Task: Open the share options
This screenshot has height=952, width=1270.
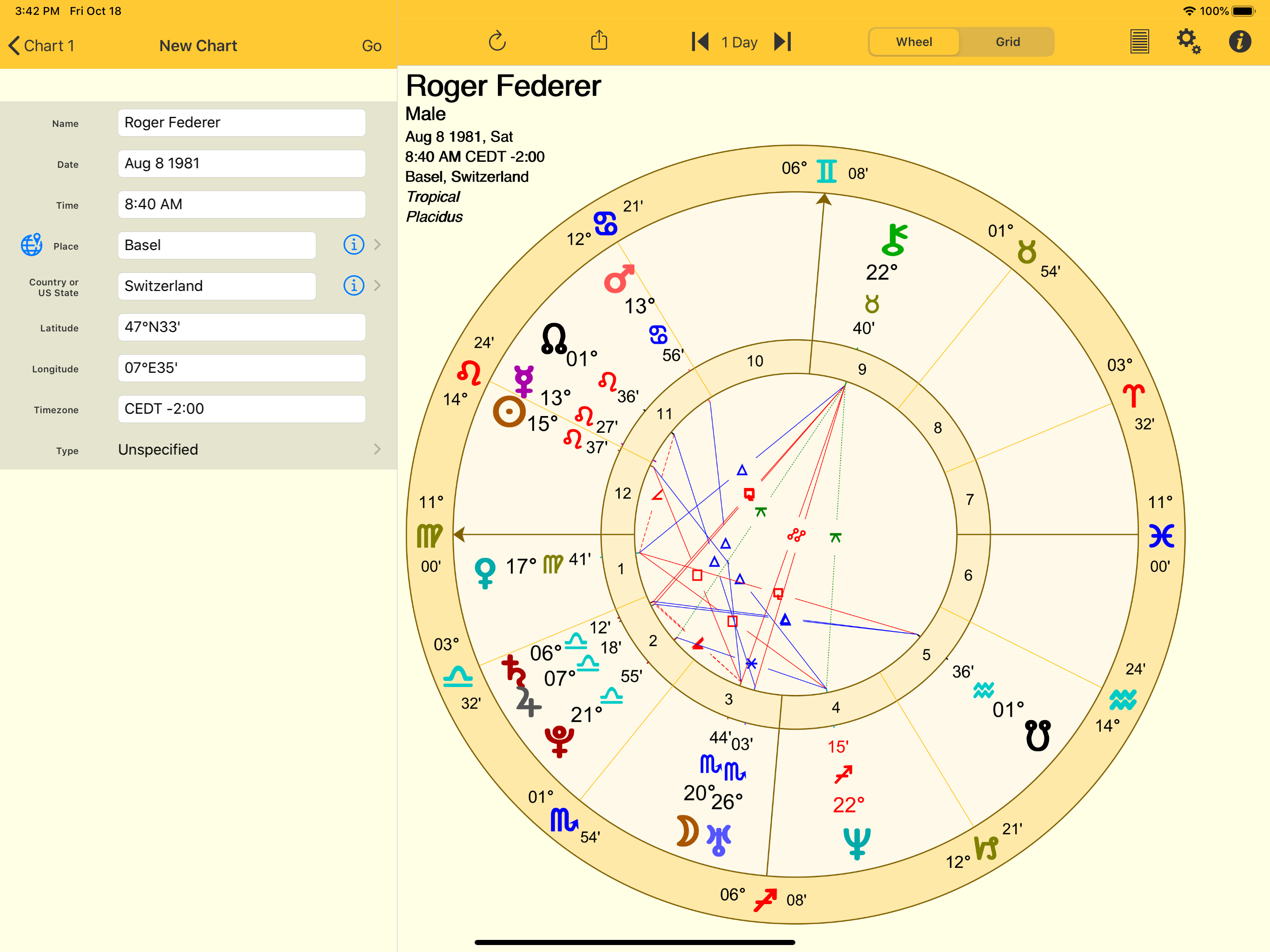Action: 599,41
